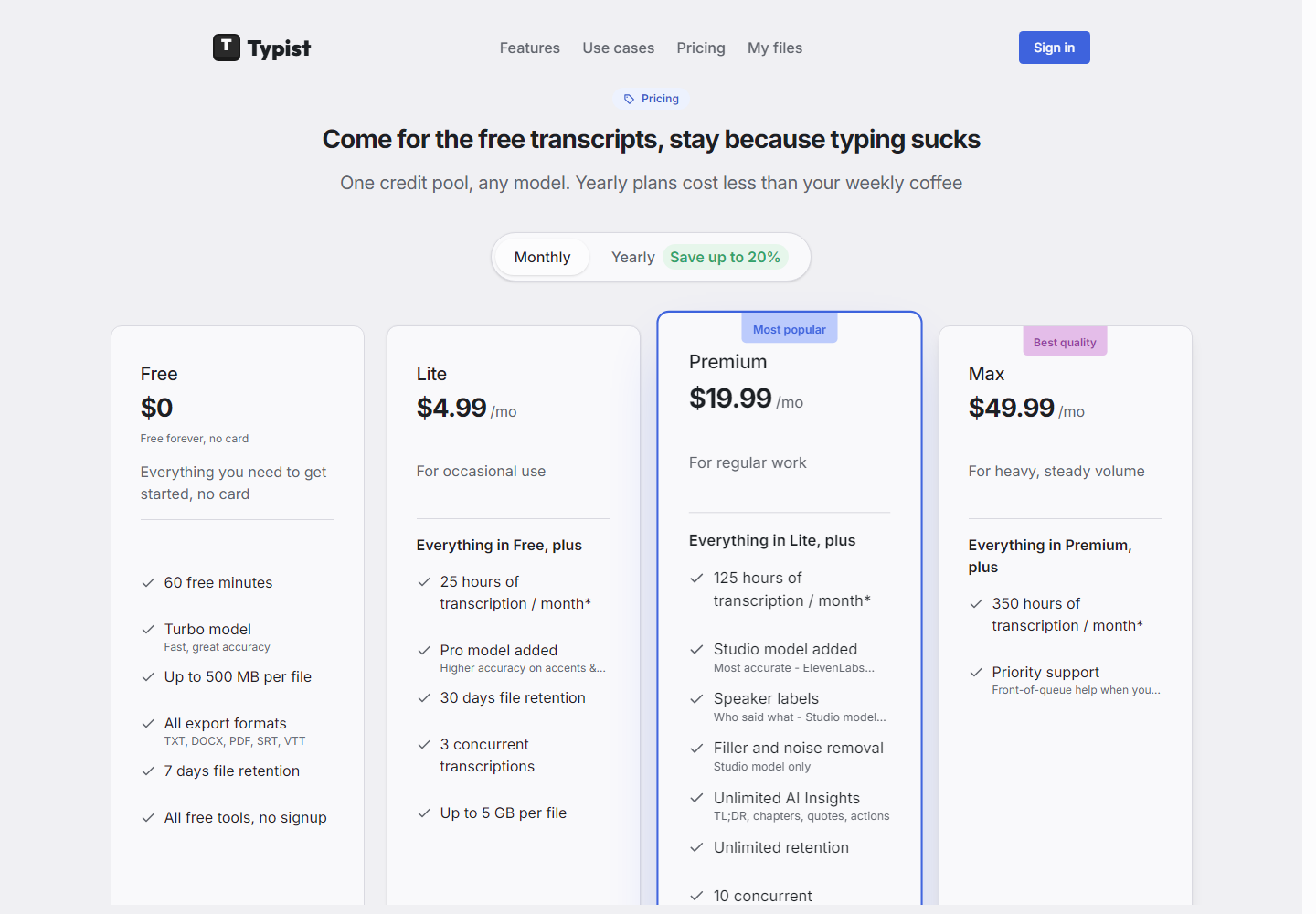Click checkmark beside Turbo model

click(x=148, y=629)
